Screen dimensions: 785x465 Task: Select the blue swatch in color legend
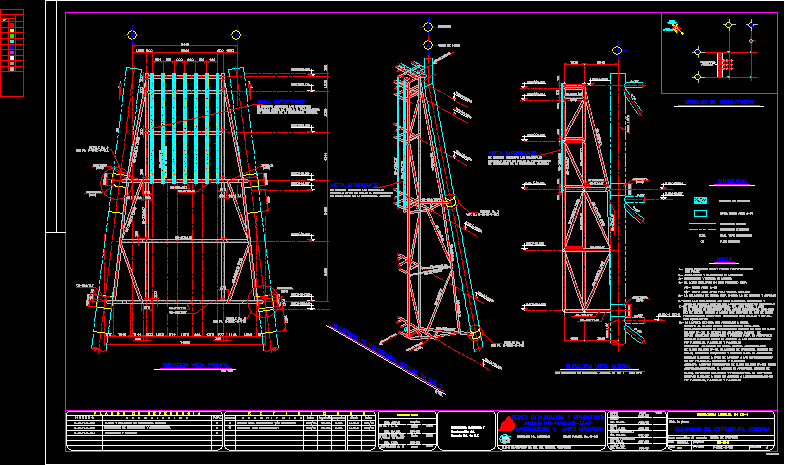pos(12,47)
